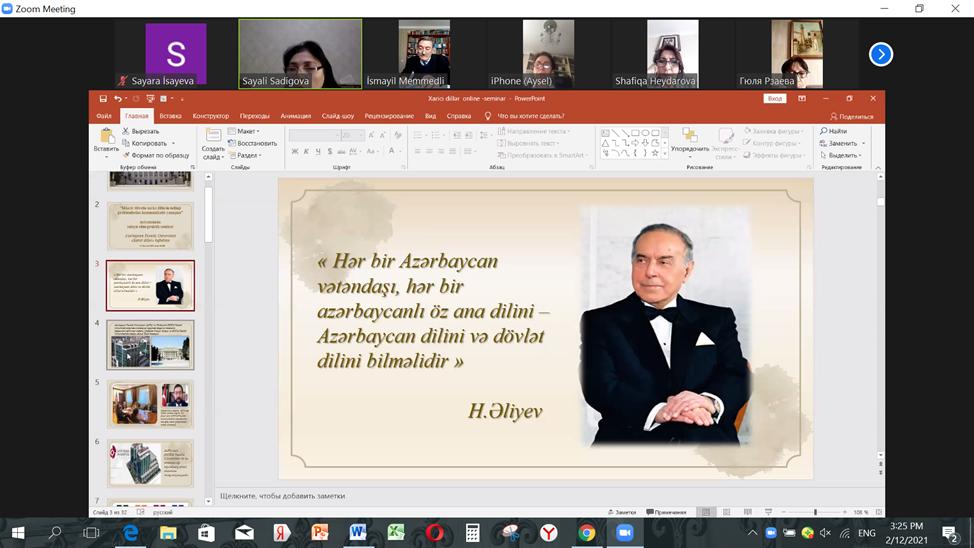The image size is (974, 548).
Task: Open Word from Windows taskbar
Action: 358,533
